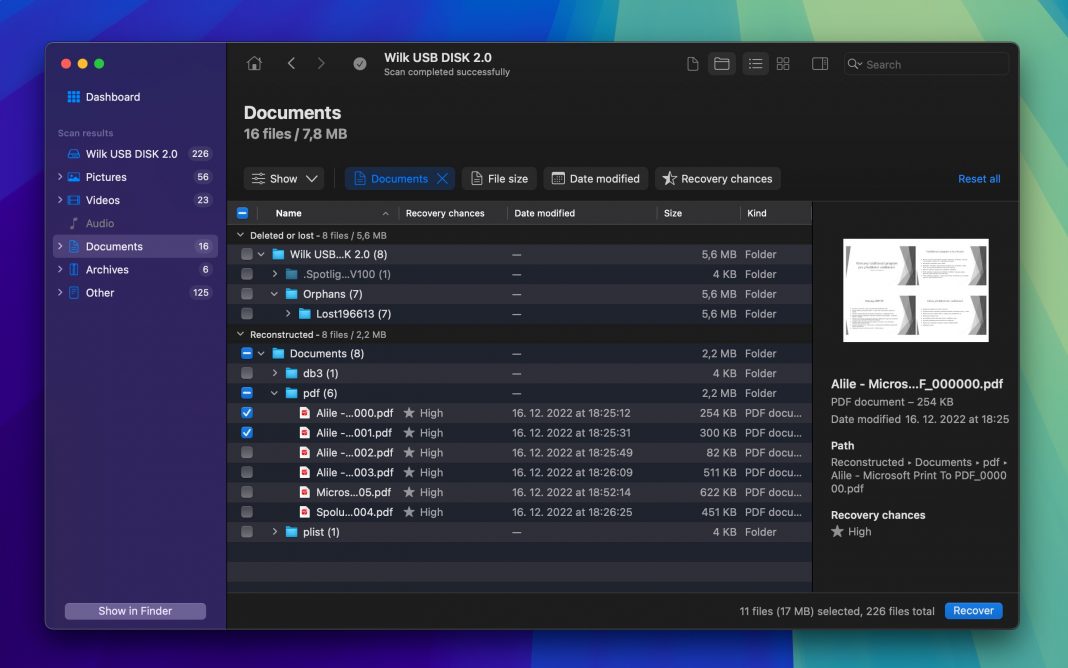Toggle the preview panel icon
The image size is (1068, 668).
pyautogui.click(x=819, y=63)
